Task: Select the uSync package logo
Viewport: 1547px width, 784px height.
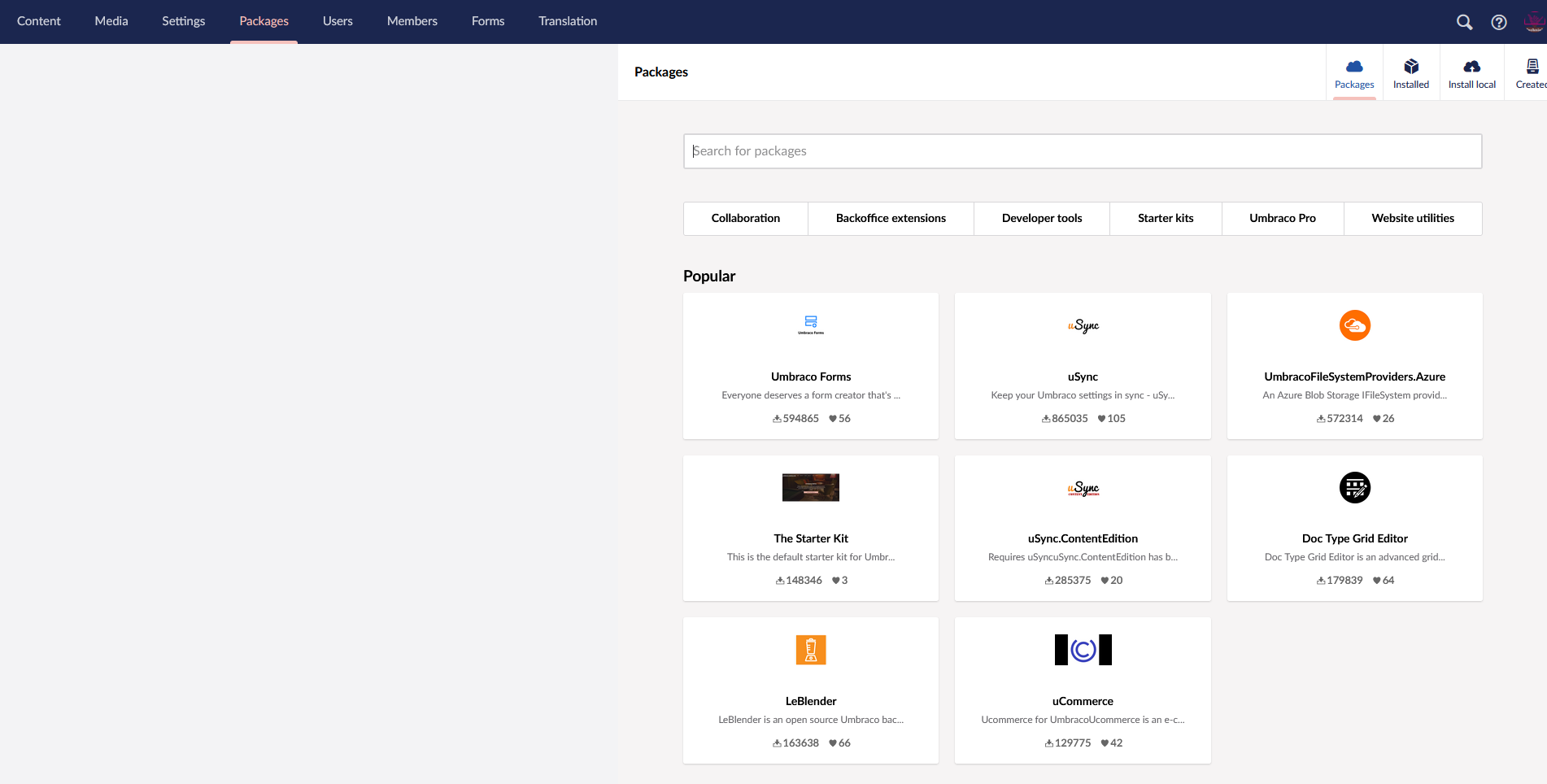Action: tap(1082, 325)
